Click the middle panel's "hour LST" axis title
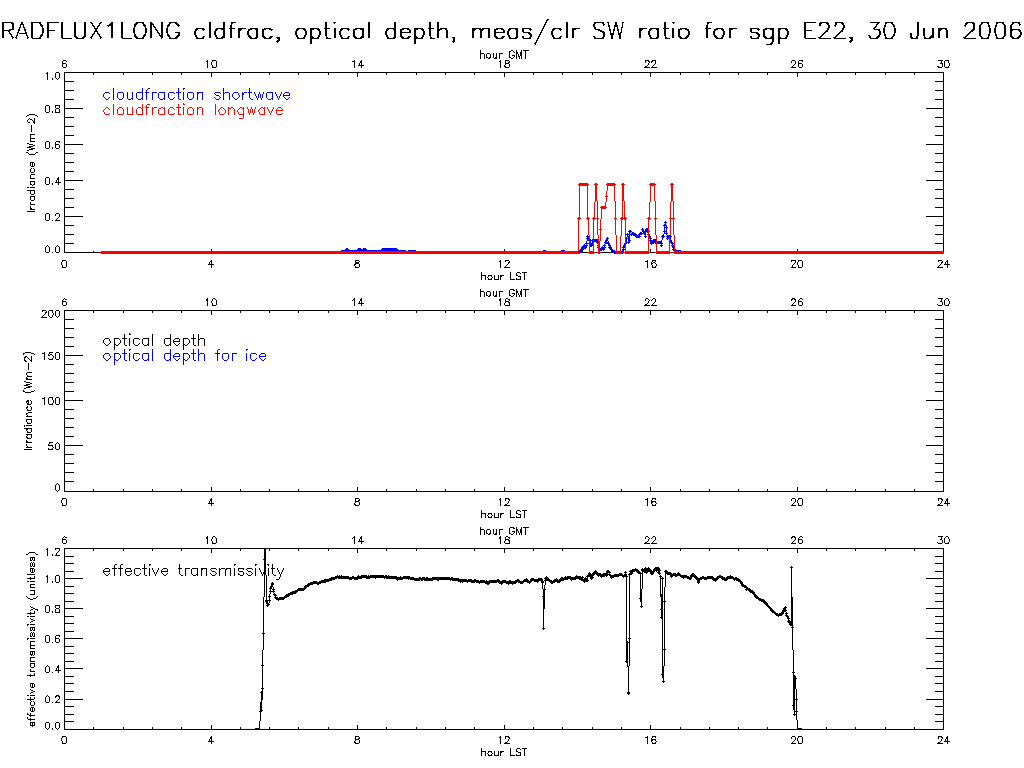The width and height of the screenshot is (1024, 768). pyautogui.click(x=504, y=515)
